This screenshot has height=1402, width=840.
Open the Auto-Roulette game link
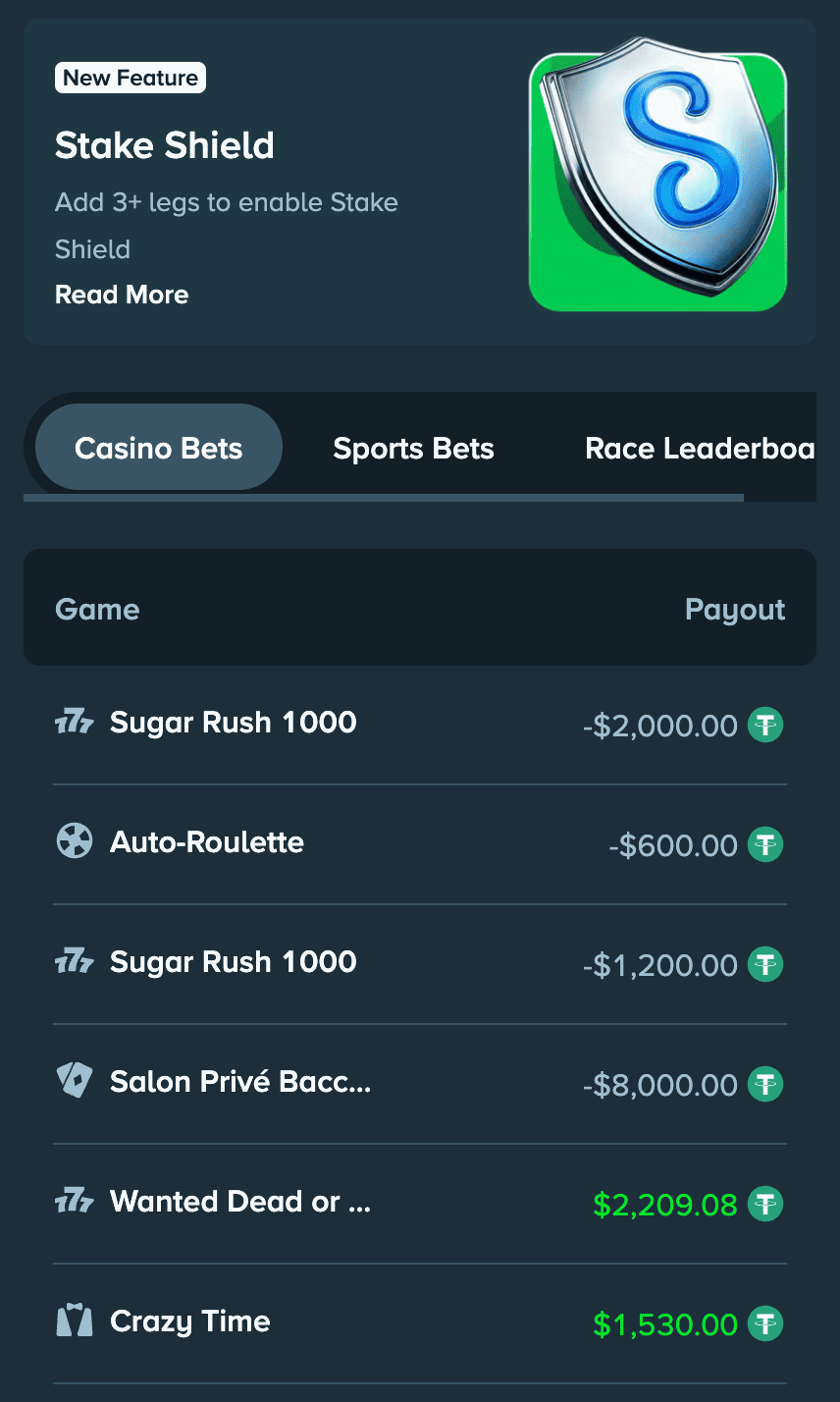coord(207,842)
